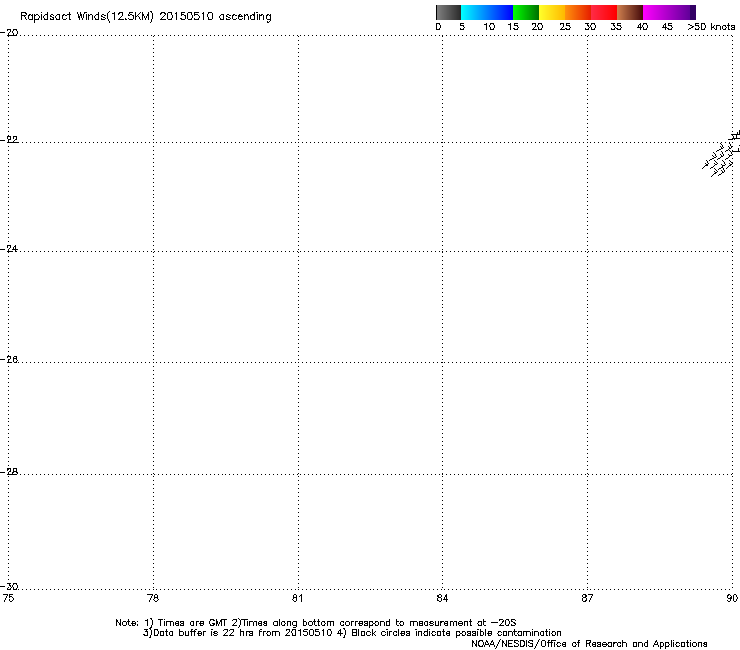The width and height of the screenshot is (740, 650).
Task: Click the '-30' latitude axis label
Action: 9,587
